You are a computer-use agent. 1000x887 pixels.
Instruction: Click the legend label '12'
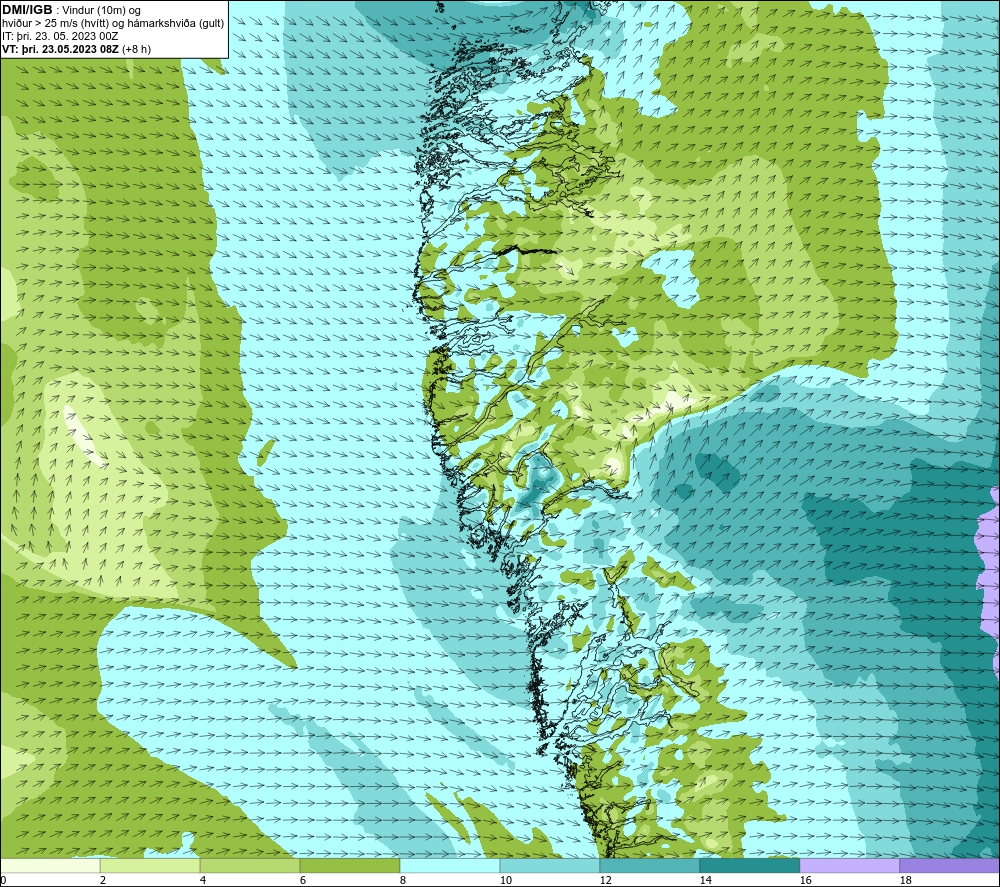click(x=605, y=881)
